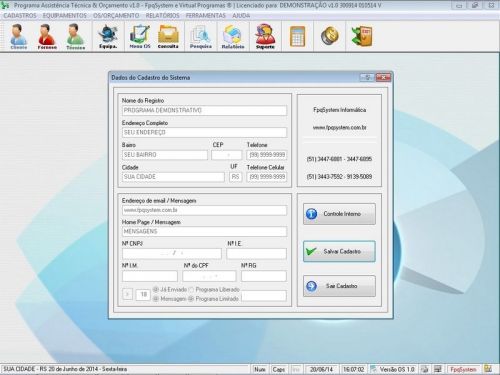Click the Caps indicator in status bar
Screen dimensions: 500x375
pyautogui.click(x=279, y=369)
